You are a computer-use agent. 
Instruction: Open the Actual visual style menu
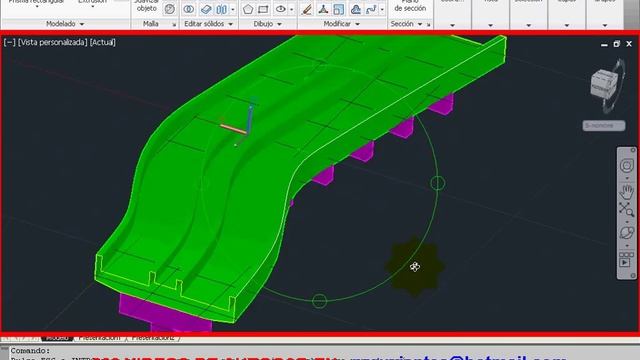pos(103,42)
